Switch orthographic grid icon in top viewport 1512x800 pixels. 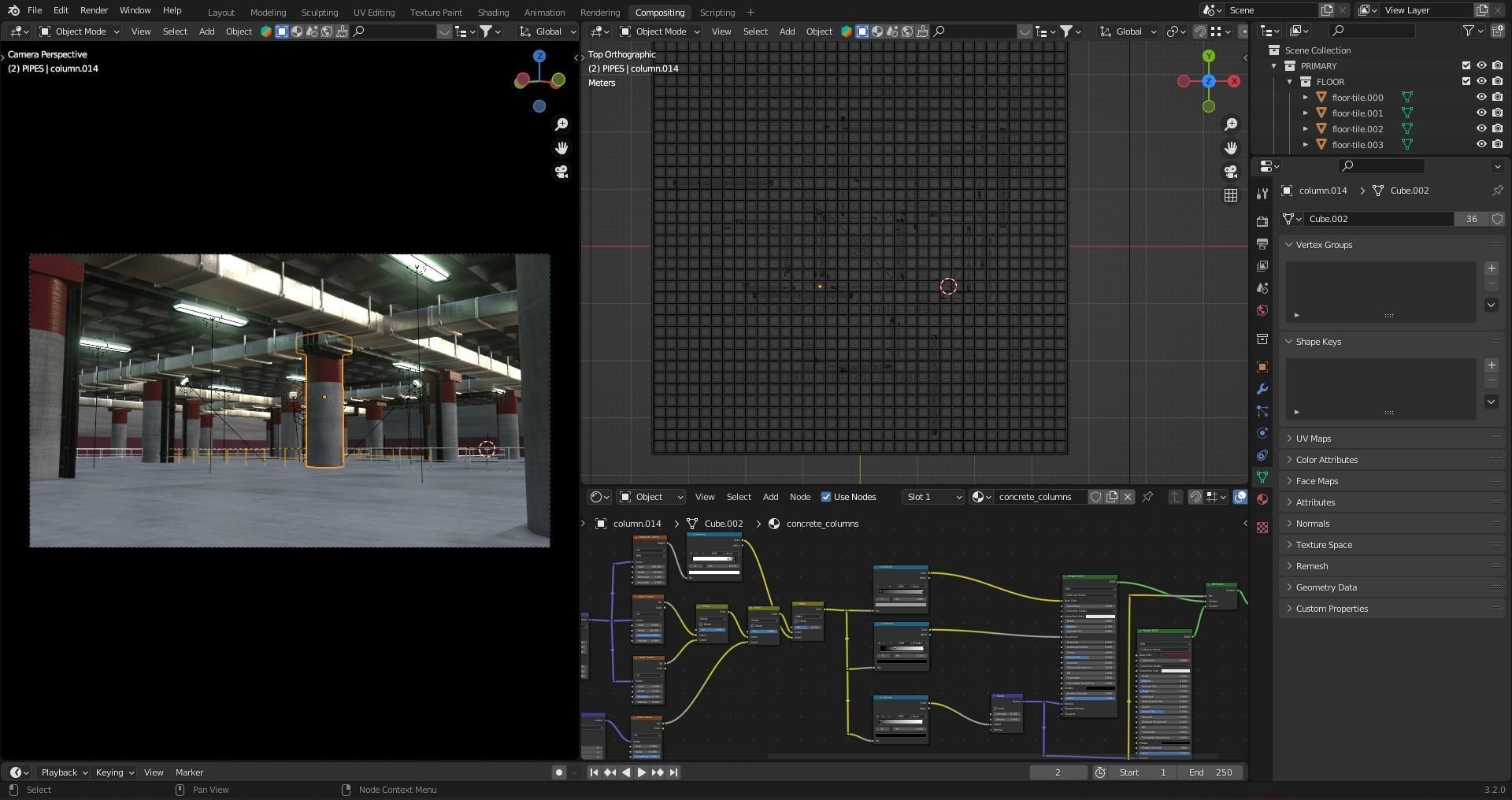coord(1231,195)
